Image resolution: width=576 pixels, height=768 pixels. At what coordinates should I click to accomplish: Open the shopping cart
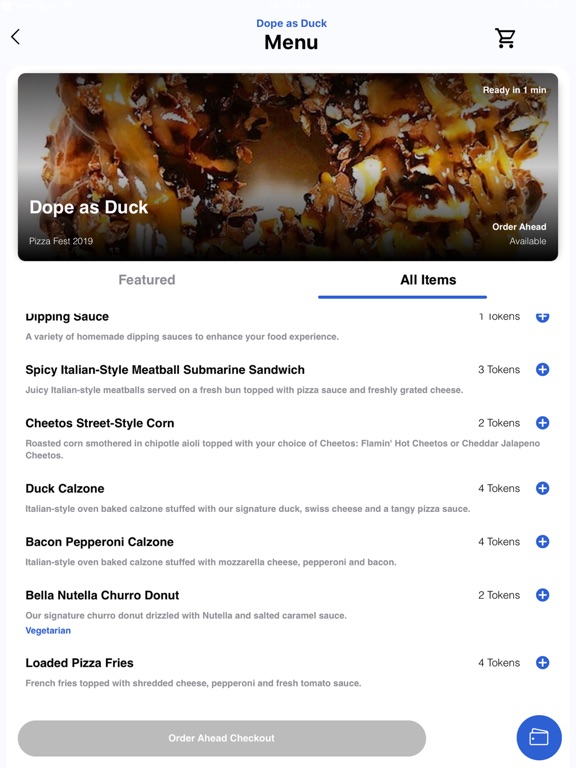505,38
